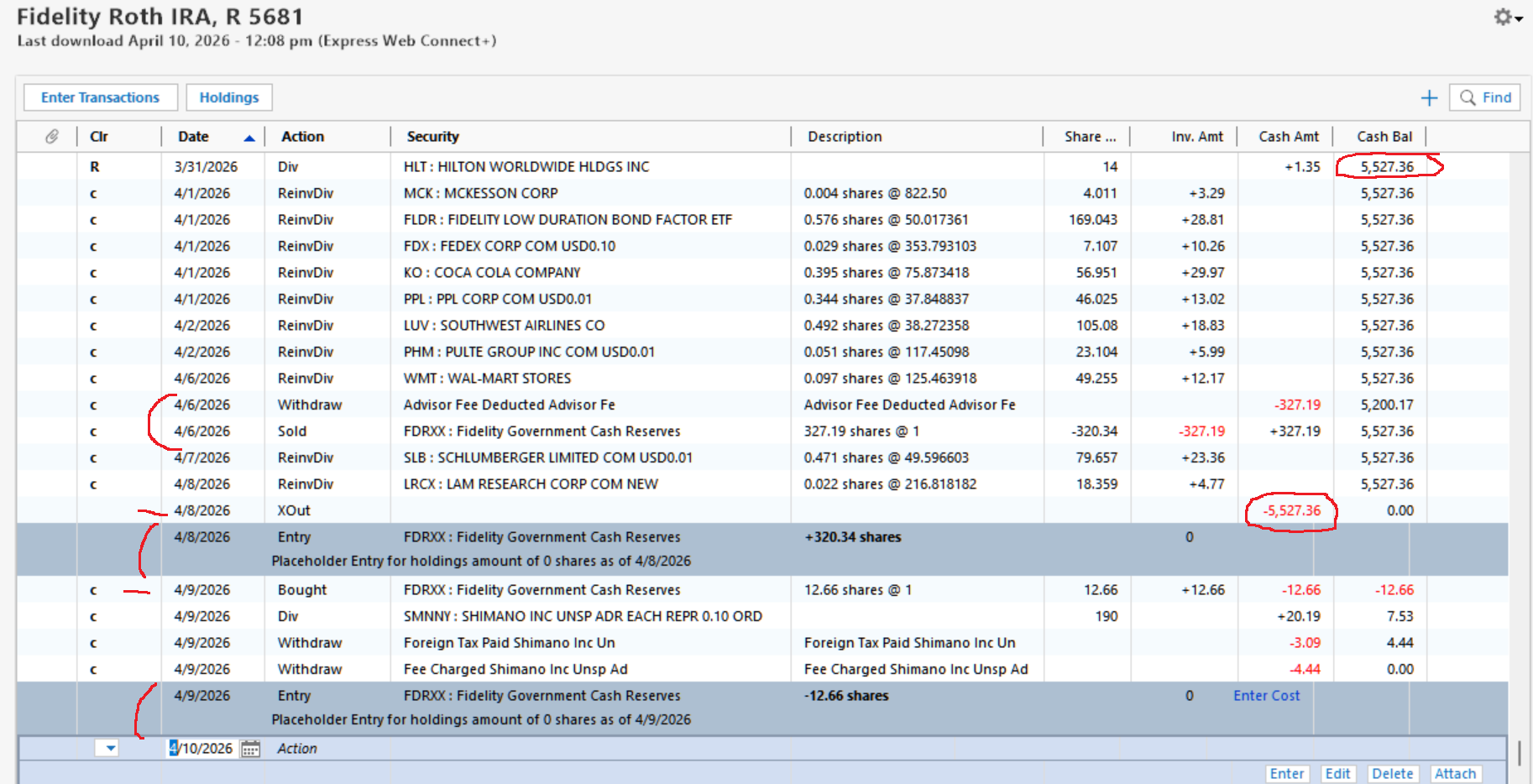
Task: Click the -3.09 cash amount for Foreign Tax Paid
Action: [x=1305, y=642]
